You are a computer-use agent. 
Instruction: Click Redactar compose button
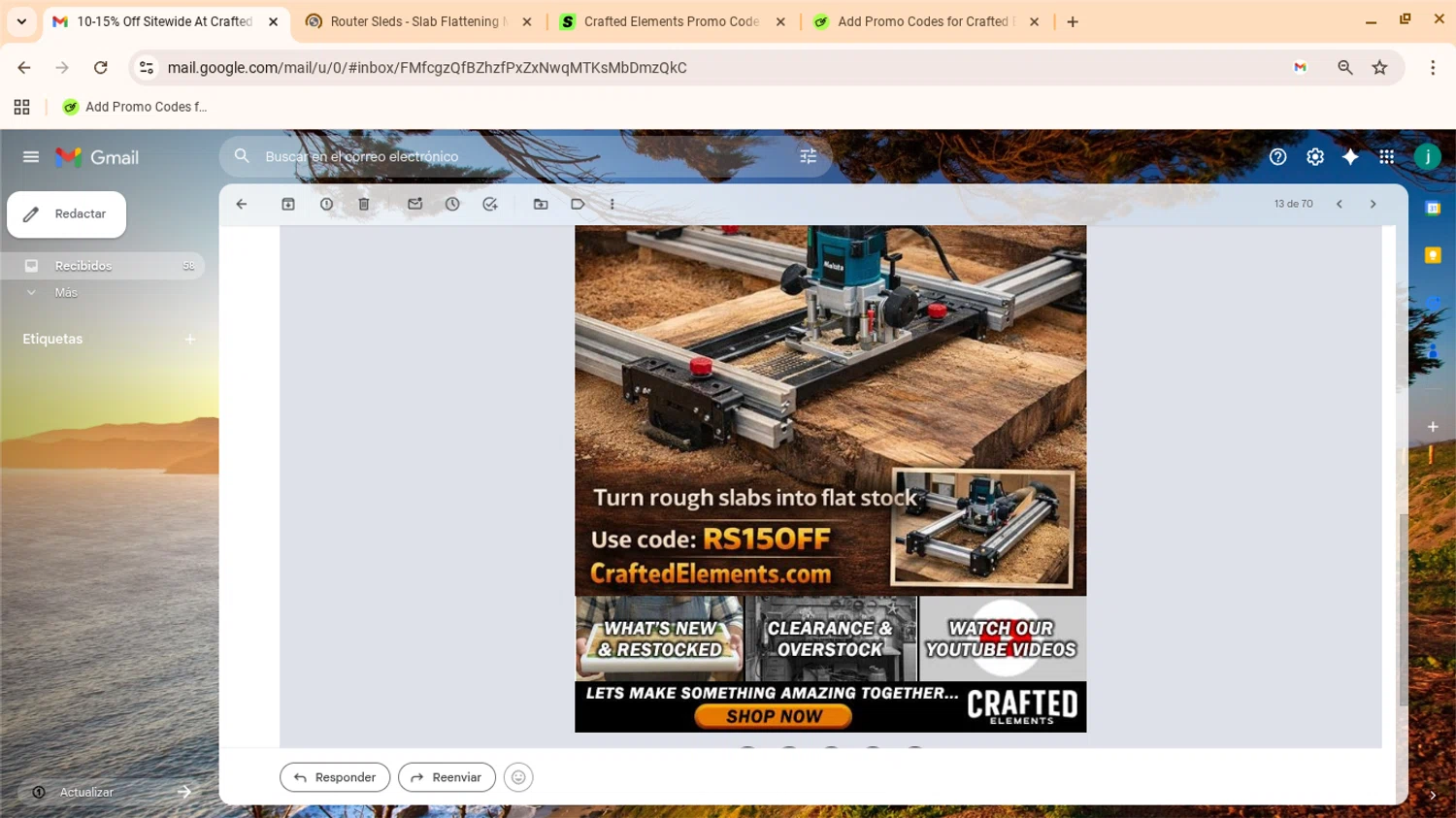[x=66, y=214]
